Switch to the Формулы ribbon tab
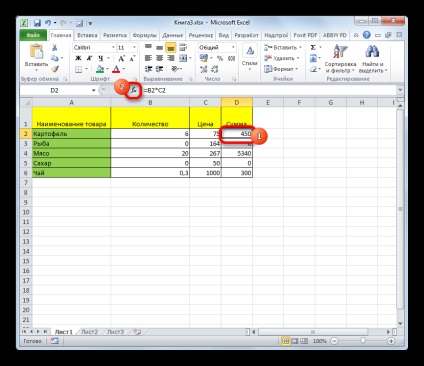The width and height of the screenshot is (424, 366). [x=145, y=35]
